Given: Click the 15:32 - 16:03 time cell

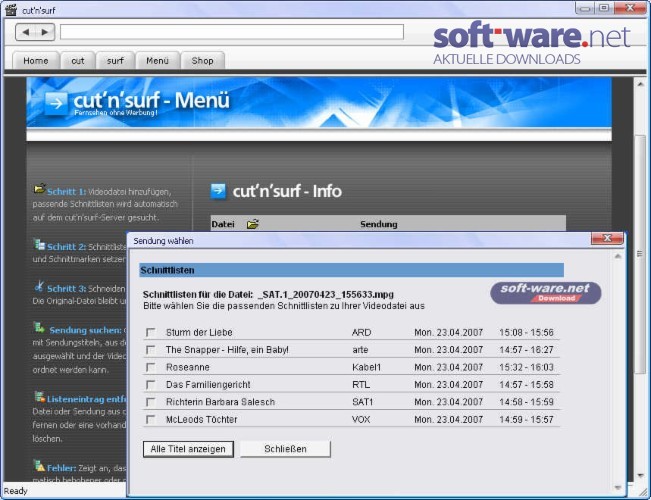Looking at the screenshot, I should [x=526, y=367].
